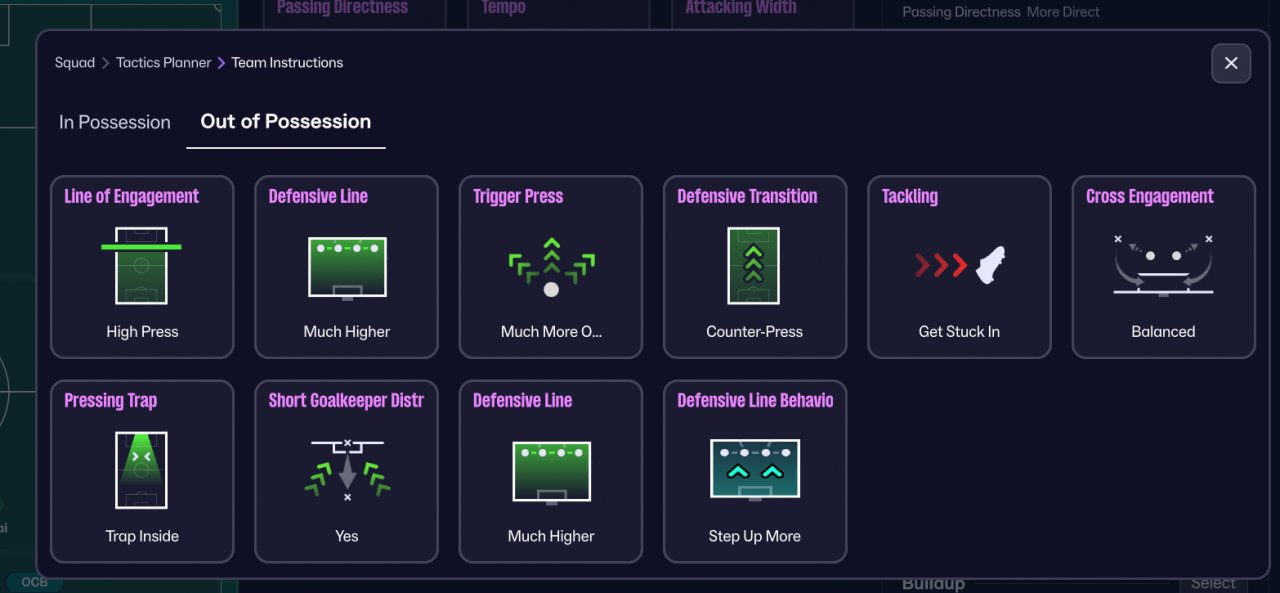1280x593 pixels.
Task: Click the Trap Inside setting label
Action: click(142, 536)
